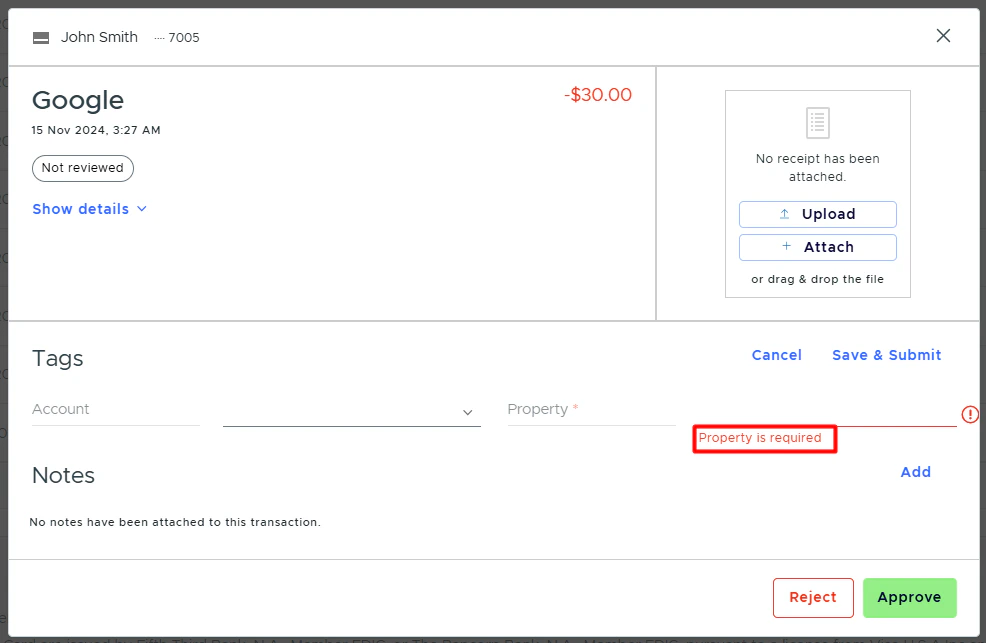
Task: Click the Property is required error message
Action: click(x=763, y=440)
